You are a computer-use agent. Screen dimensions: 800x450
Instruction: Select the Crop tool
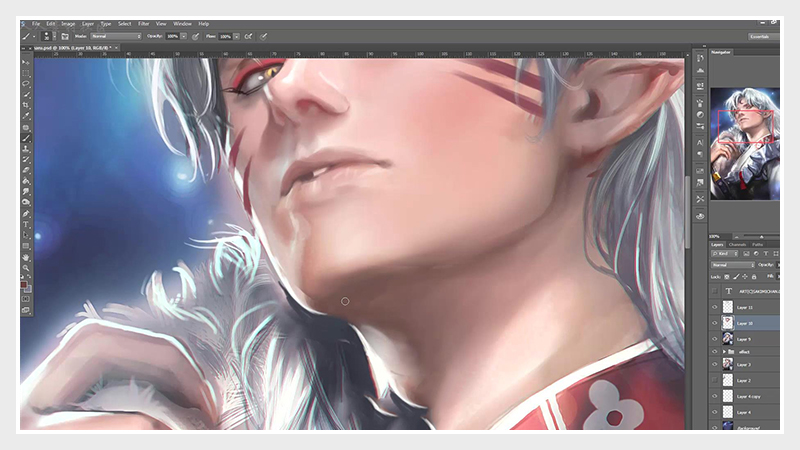(x=26, y=105)
